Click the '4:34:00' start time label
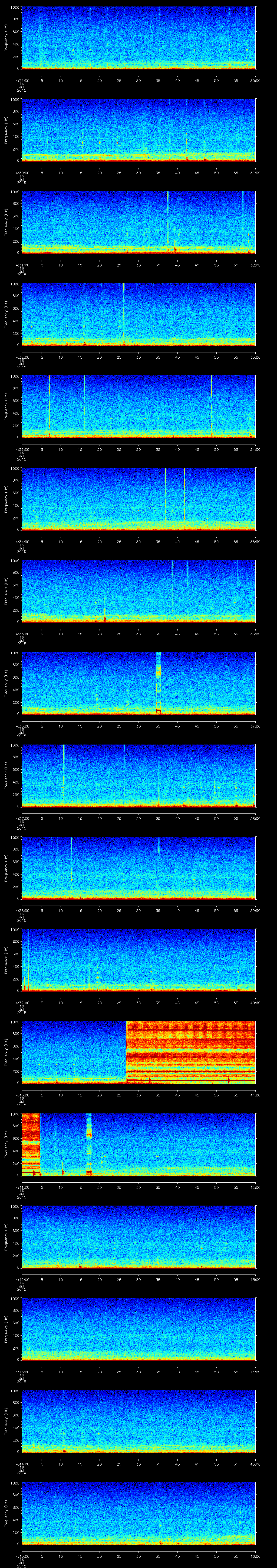Viewport: 277px width, 1568px height. pyautogui.click(x=22, y=542)
